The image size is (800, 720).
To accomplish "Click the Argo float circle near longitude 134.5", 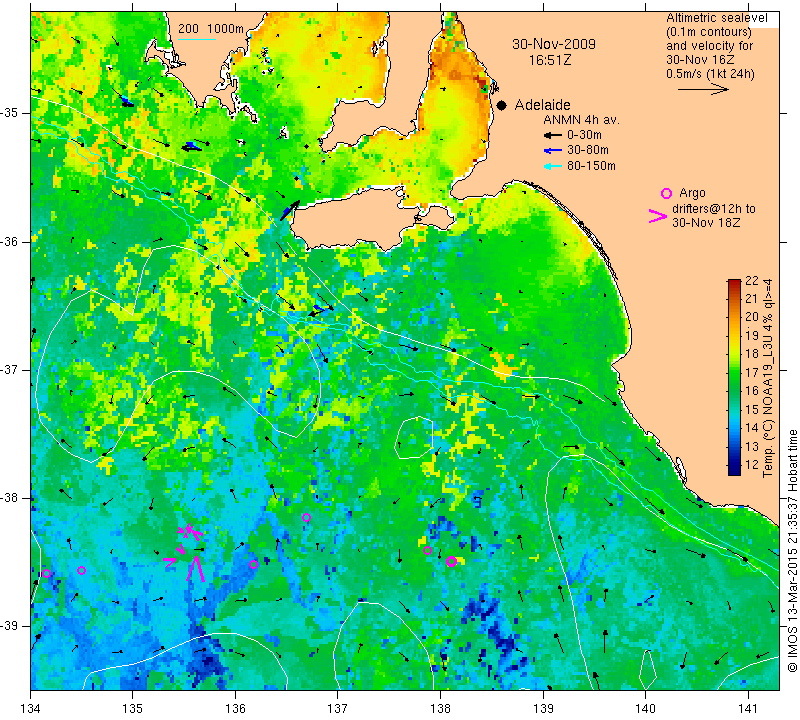I will coord(81,570).
